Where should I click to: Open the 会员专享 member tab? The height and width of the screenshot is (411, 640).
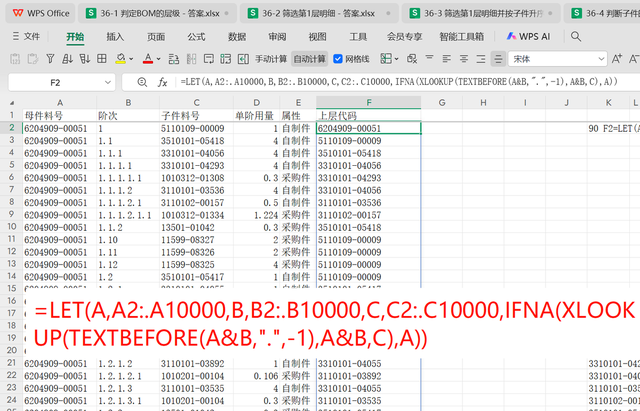(404, 37)
